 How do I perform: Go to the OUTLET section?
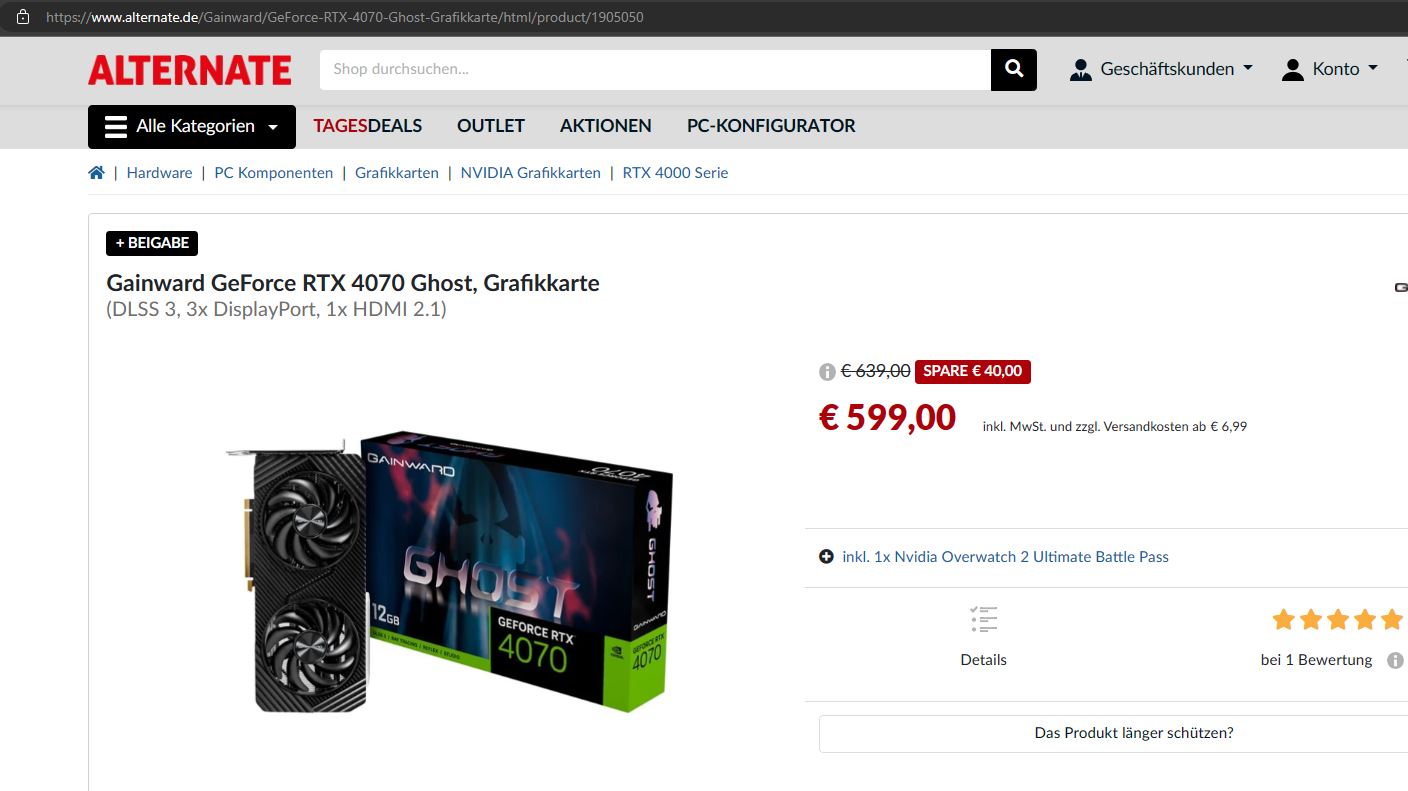(x=491, y=126)
